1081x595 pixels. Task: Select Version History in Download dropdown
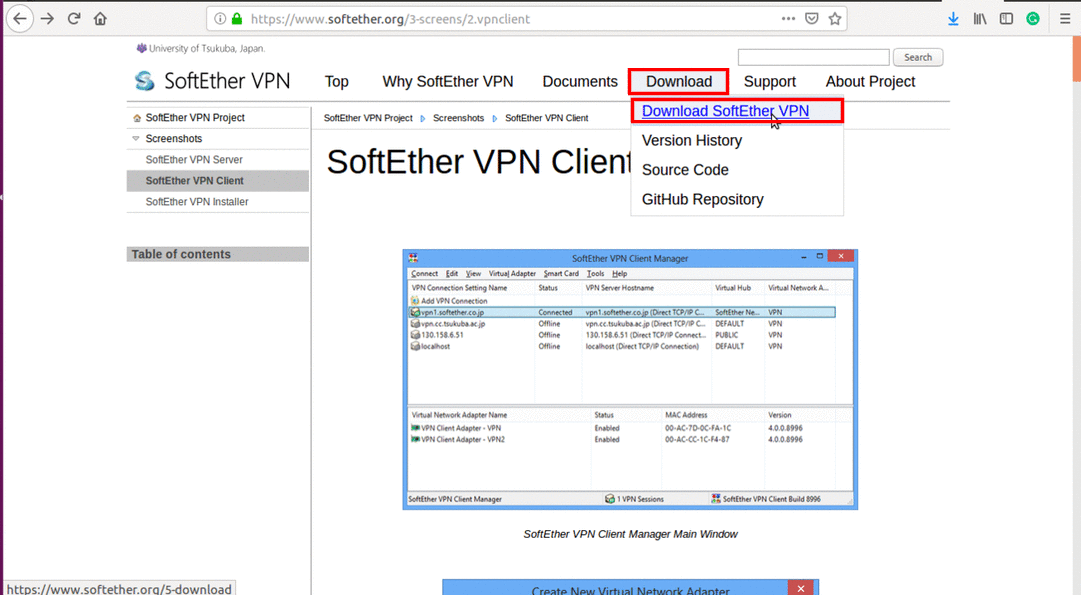[691, 141]
